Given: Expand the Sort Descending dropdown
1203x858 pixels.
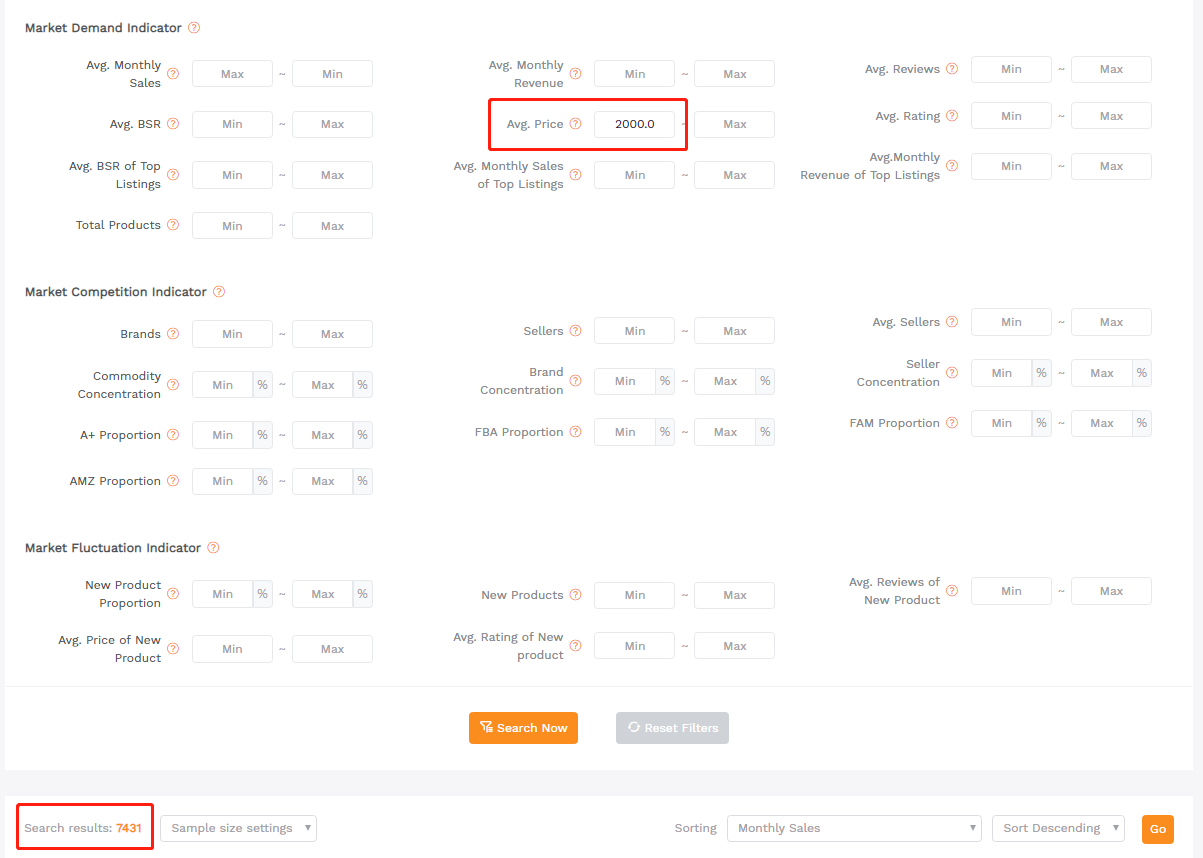Looking at the screenshot, I should [1057, 828].
